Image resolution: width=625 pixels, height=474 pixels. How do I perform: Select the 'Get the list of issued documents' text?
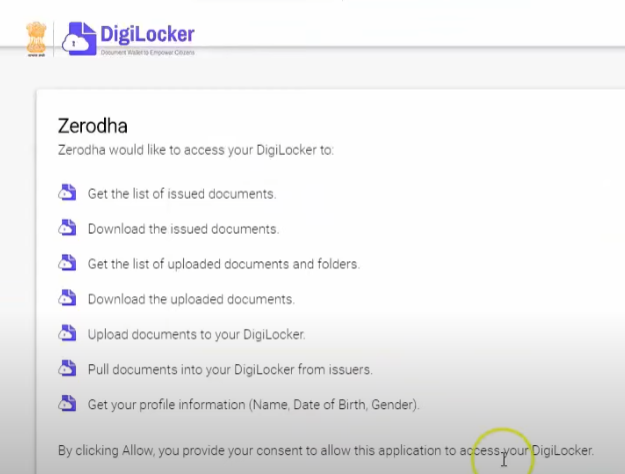(x=181, y=194)
